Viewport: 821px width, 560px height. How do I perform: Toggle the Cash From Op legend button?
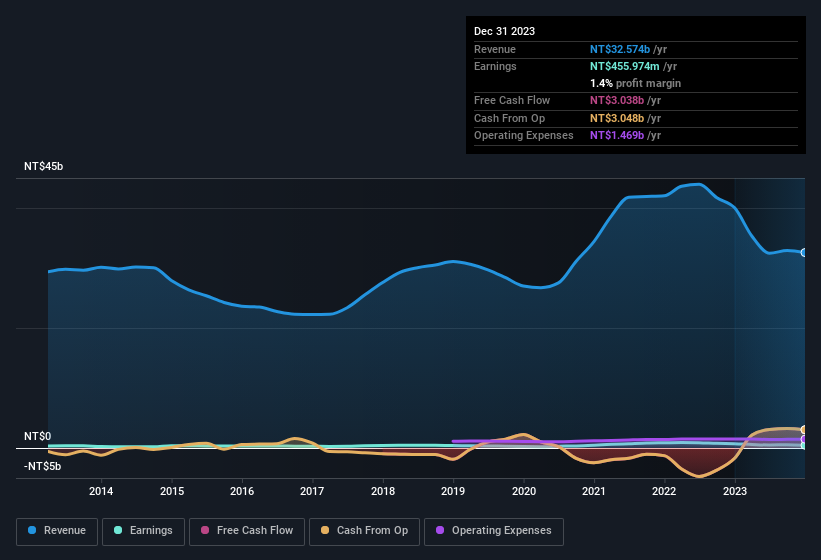[x=364, y=531]
